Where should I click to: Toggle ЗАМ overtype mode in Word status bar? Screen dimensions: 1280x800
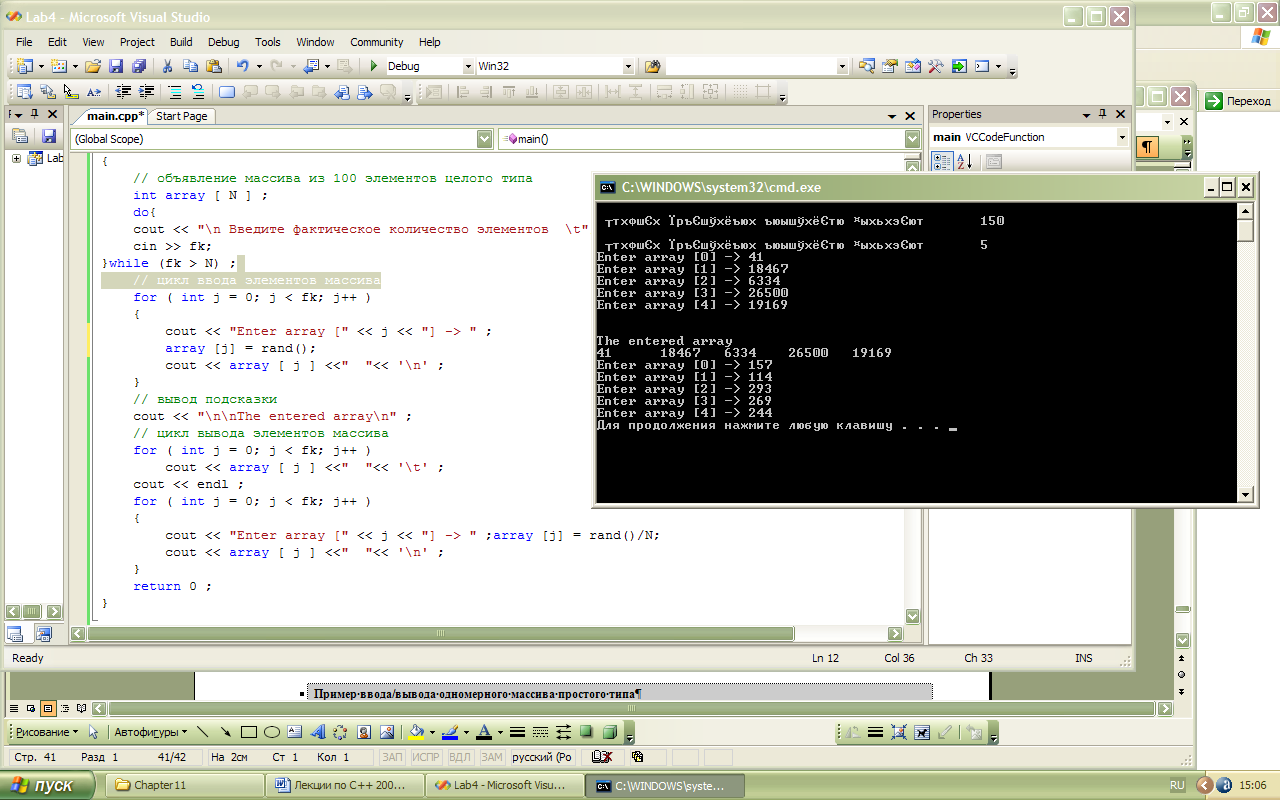[492, 758]
